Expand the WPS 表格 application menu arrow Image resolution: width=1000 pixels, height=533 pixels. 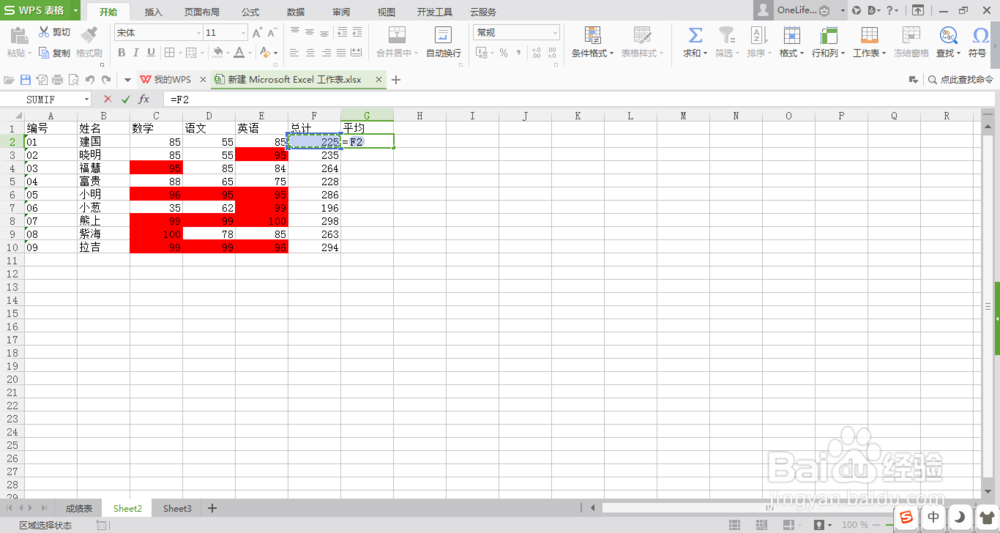point(75,10)
